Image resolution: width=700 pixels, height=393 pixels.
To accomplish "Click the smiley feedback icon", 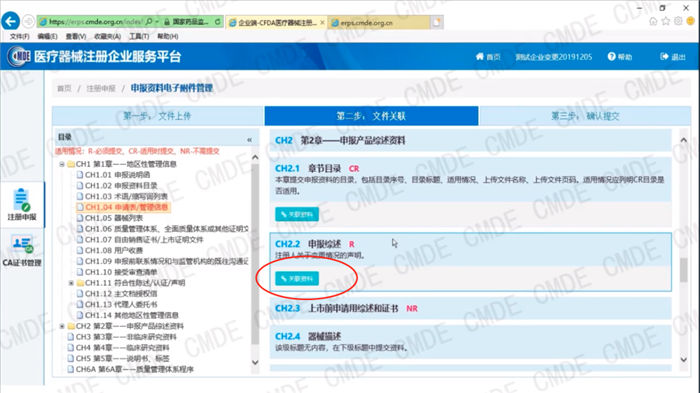I will tap(691, 21).
